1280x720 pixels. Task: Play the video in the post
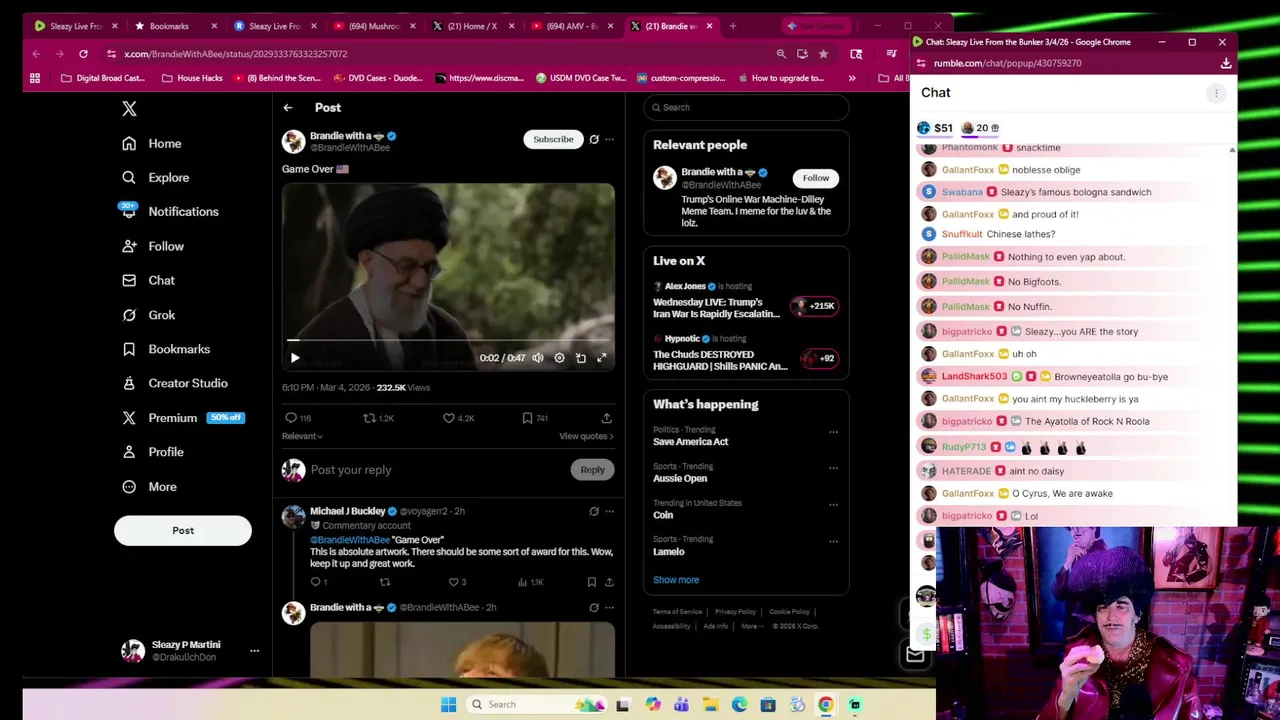[x=295, y=358]
